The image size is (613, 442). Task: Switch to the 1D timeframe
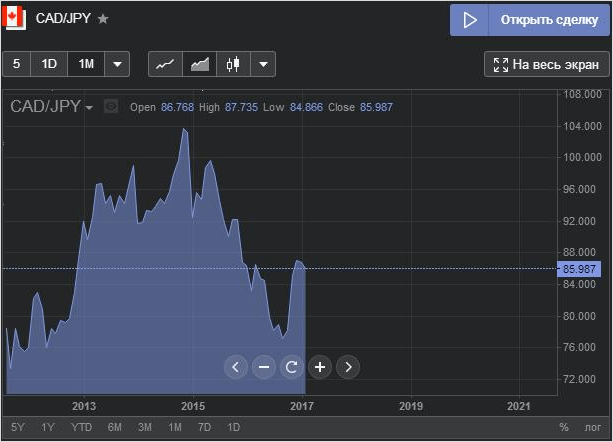coord(49,64)
